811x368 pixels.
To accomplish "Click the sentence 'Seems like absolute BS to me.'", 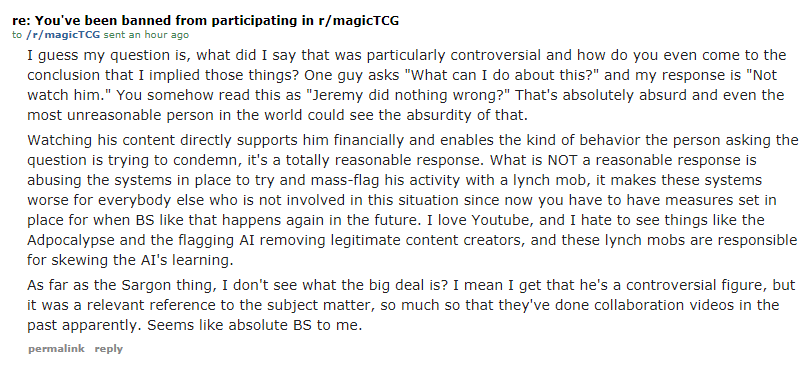I will (x=254, y=326).
